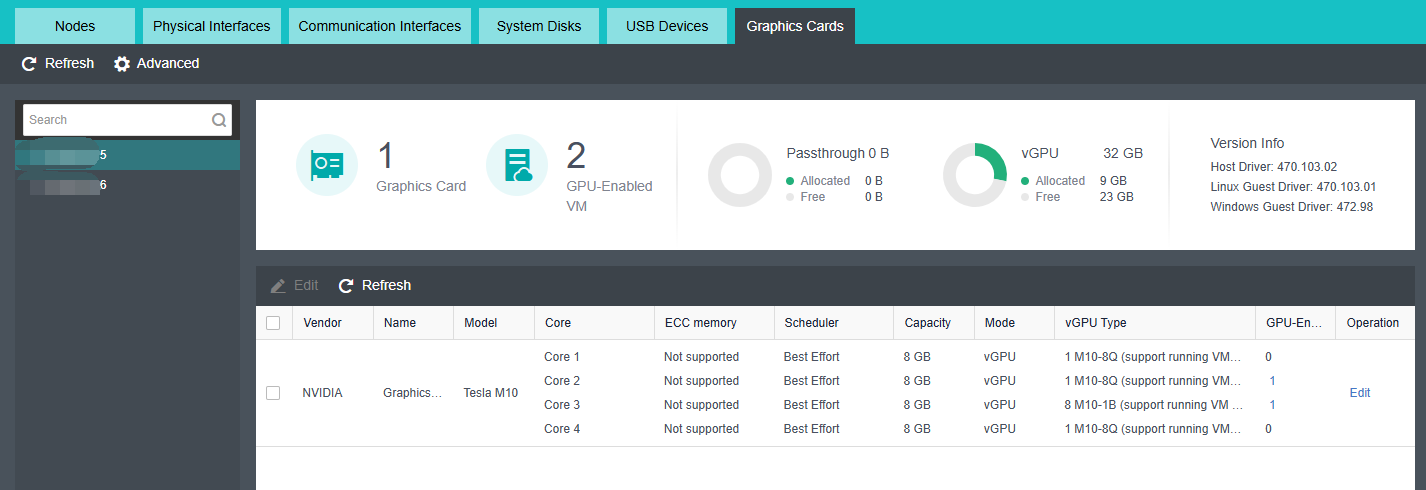
Task: Check the NVIDIA row checkbox
Action: point(273,393)
